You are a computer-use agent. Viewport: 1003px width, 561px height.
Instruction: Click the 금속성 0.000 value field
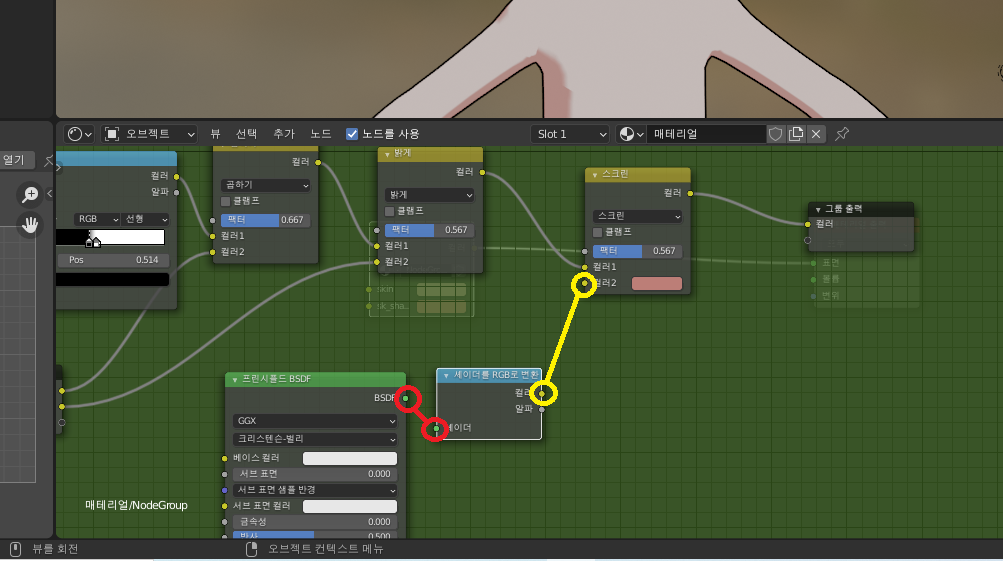tap(315, 522)
